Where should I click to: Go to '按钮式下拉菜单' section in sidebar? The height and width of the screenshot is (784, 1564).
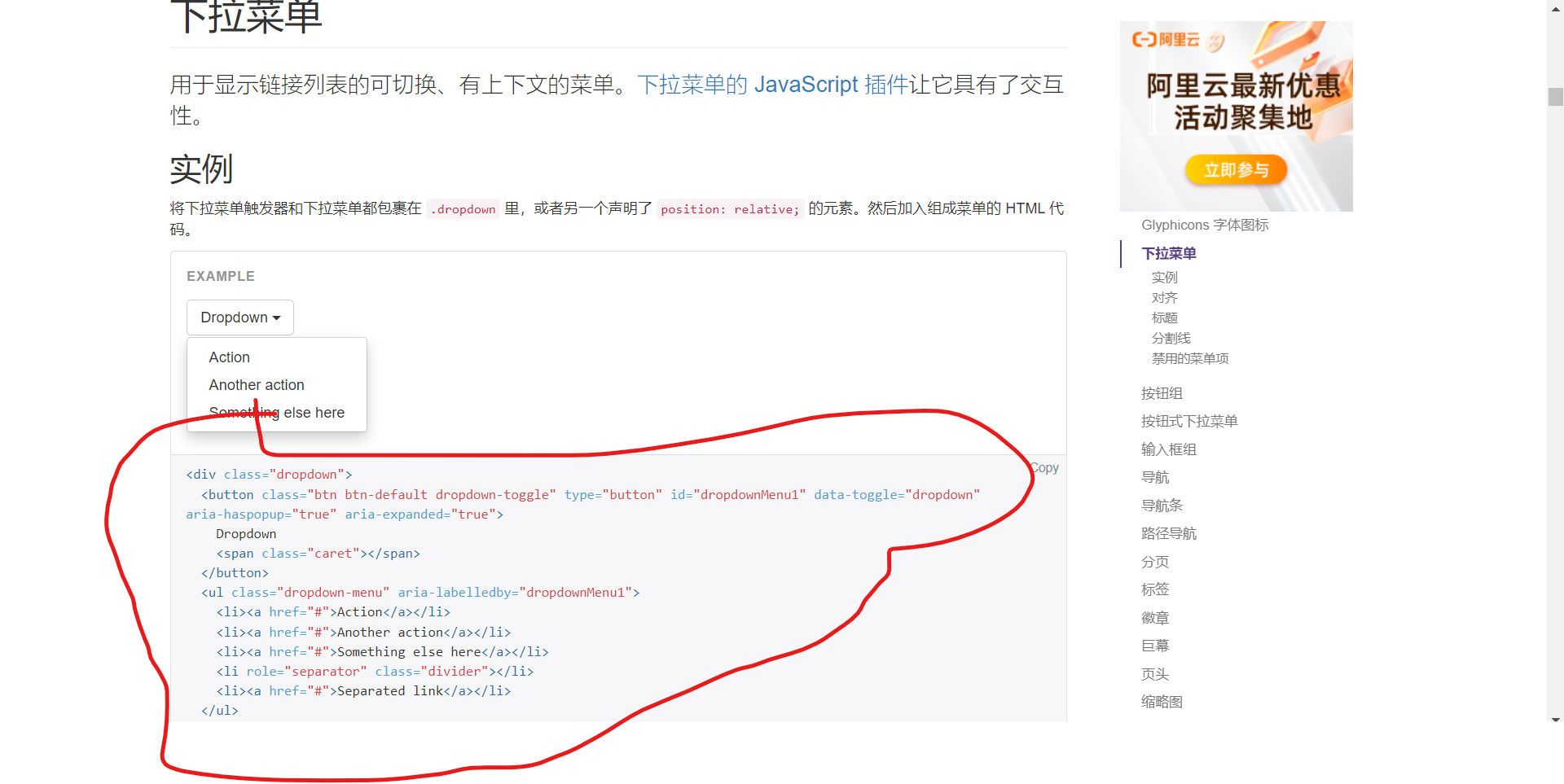1189,422
